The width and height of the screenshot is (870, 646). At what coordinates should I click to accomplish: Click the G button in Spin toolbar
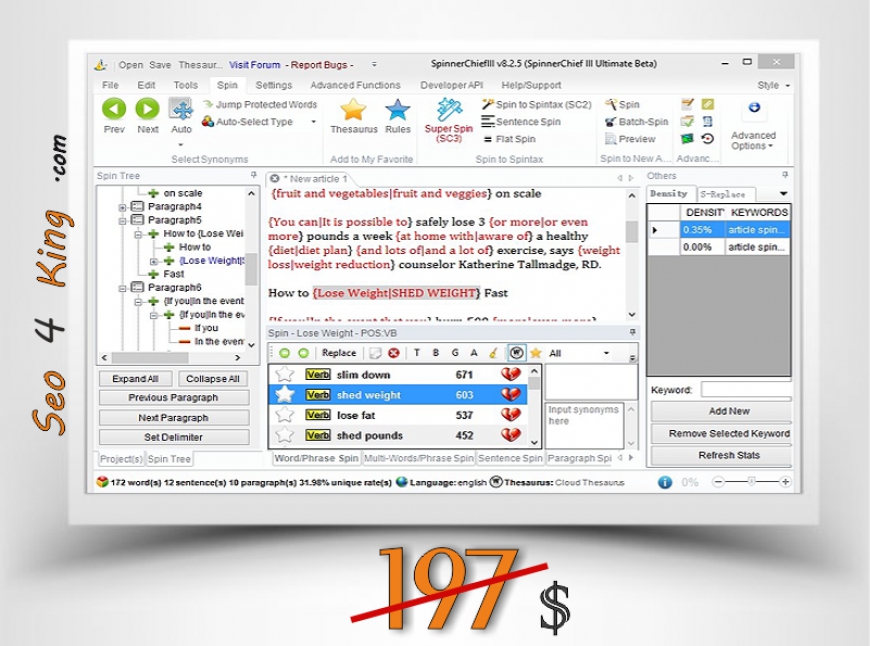(x=455, y=353)
